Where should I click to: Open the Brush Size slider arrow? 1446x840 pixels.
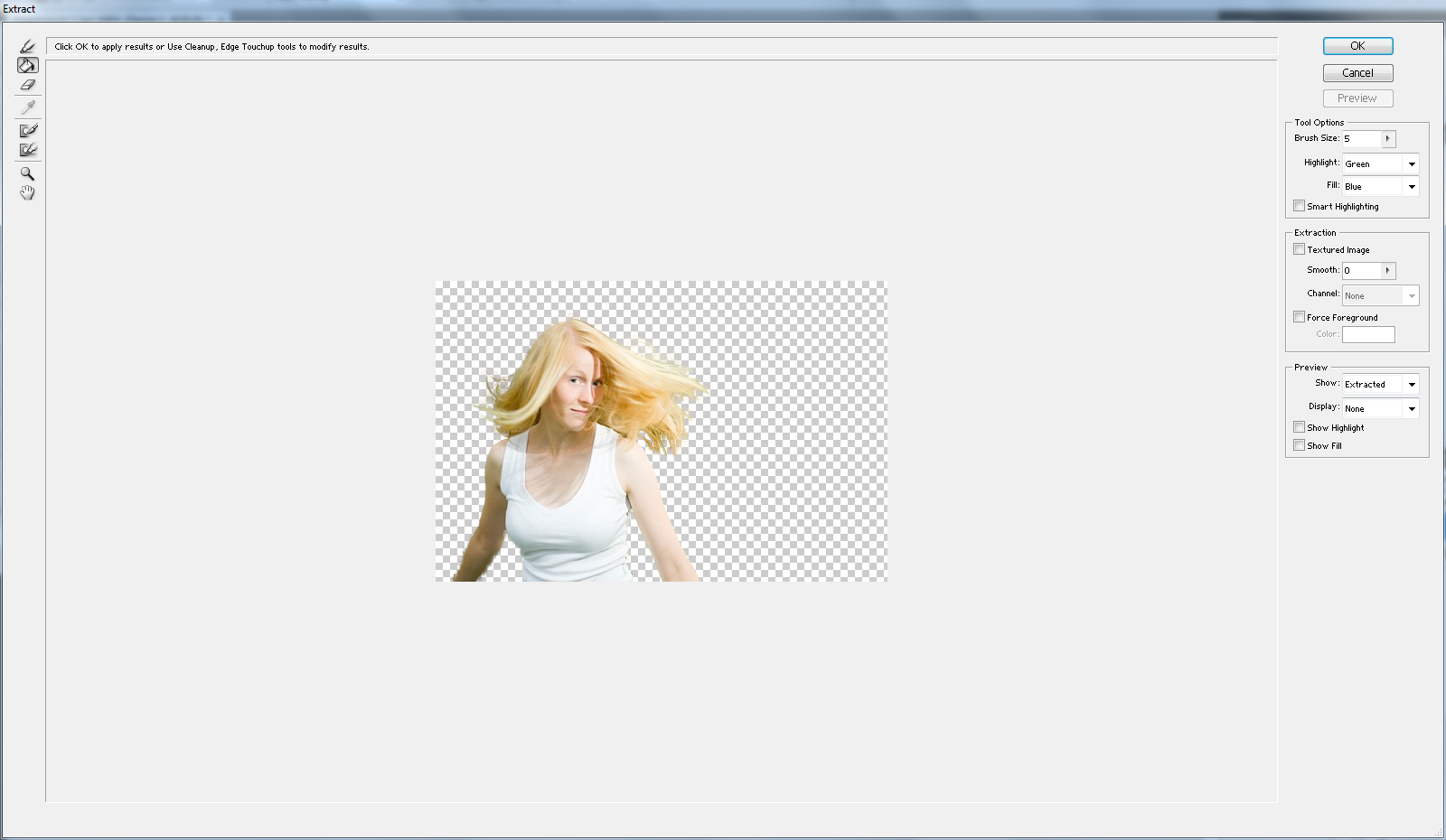[1388, 138]
